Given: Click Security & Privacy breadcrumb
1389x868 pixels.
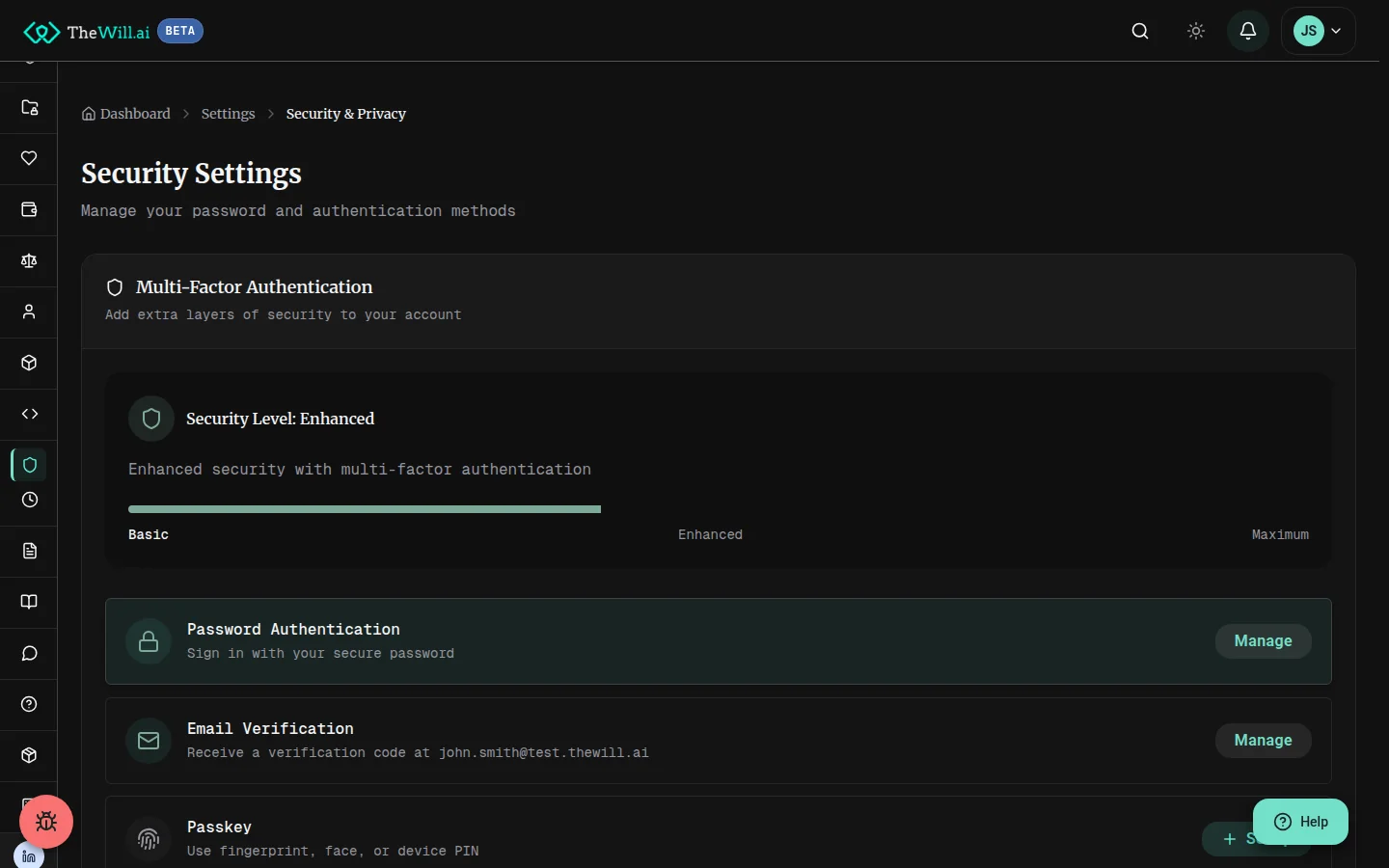Looking at the screenshot, I should coord(345,114).
